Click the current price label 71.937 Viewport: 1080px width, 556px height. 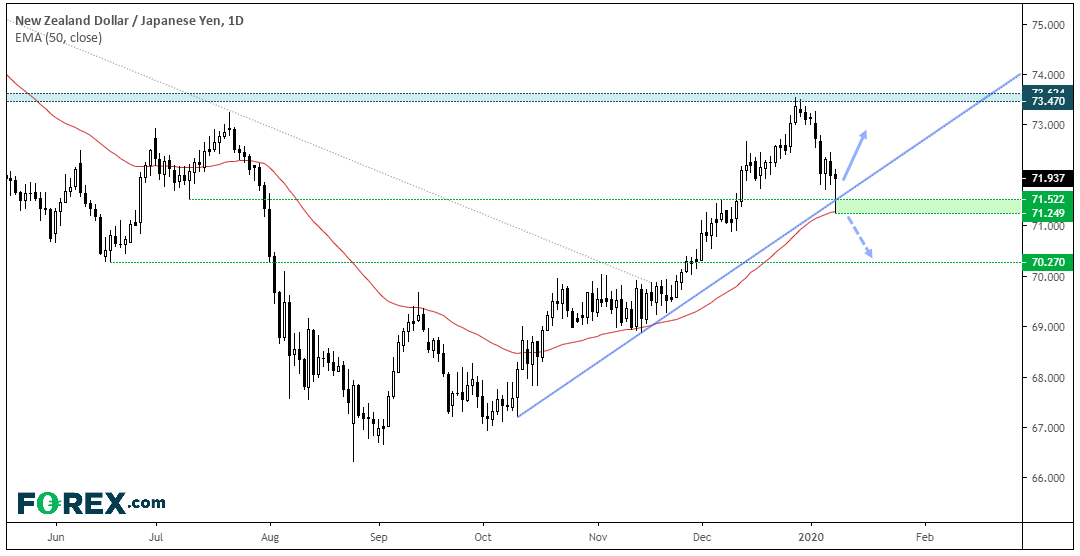[x=1048, y=178]
